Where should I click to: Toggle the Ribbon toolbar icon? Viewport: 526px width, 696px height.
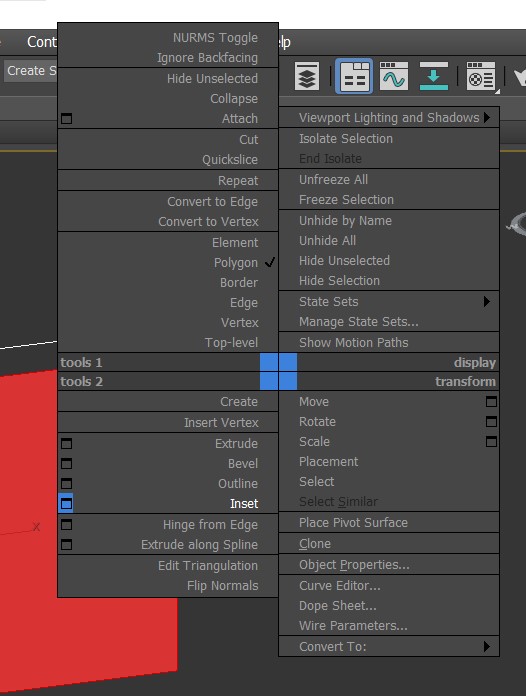(354, 76)
